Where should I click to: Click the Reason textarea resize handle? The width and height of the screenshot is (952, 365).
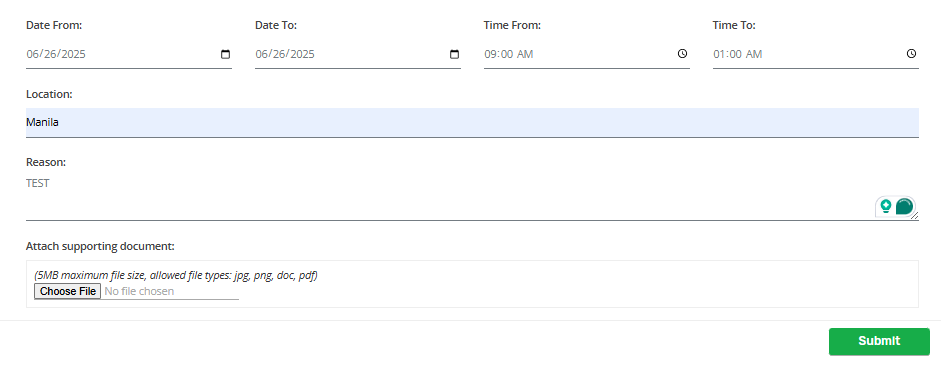[915, 216]
